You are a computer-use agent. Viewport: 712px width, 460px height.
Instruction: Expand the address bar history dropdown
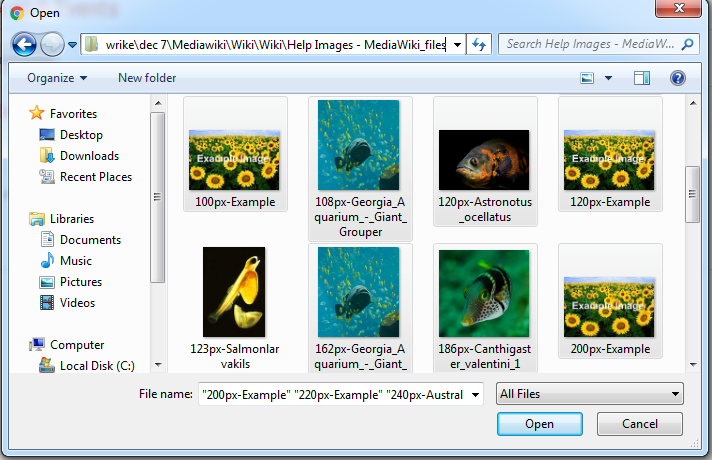(x=458, y=45)
